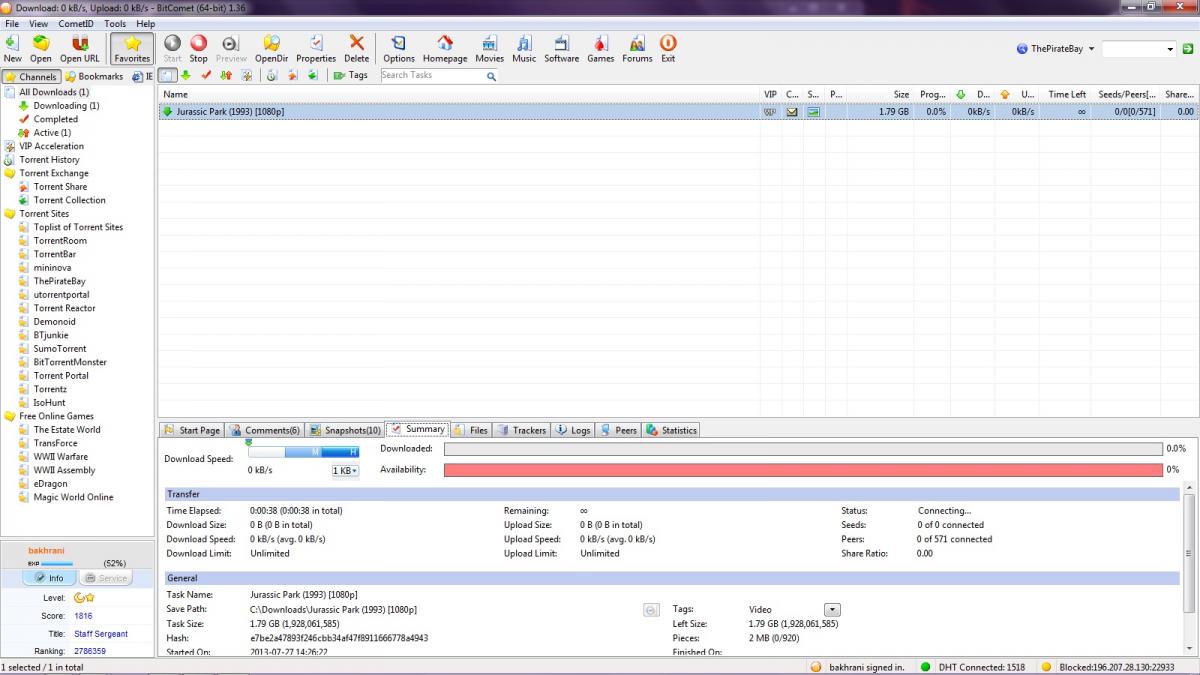Sort tasks by Time Left column
The height and width of the screenshot is (675, 1200).
pos(1065,94)
